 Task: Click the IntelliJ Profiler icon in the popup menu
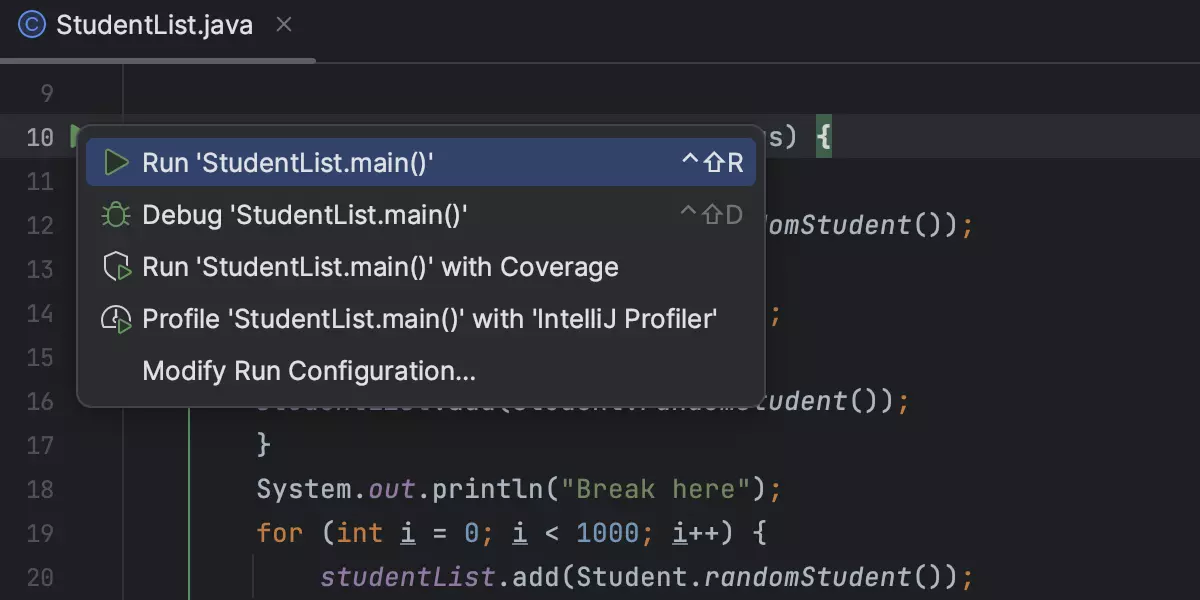coord(117,319)
